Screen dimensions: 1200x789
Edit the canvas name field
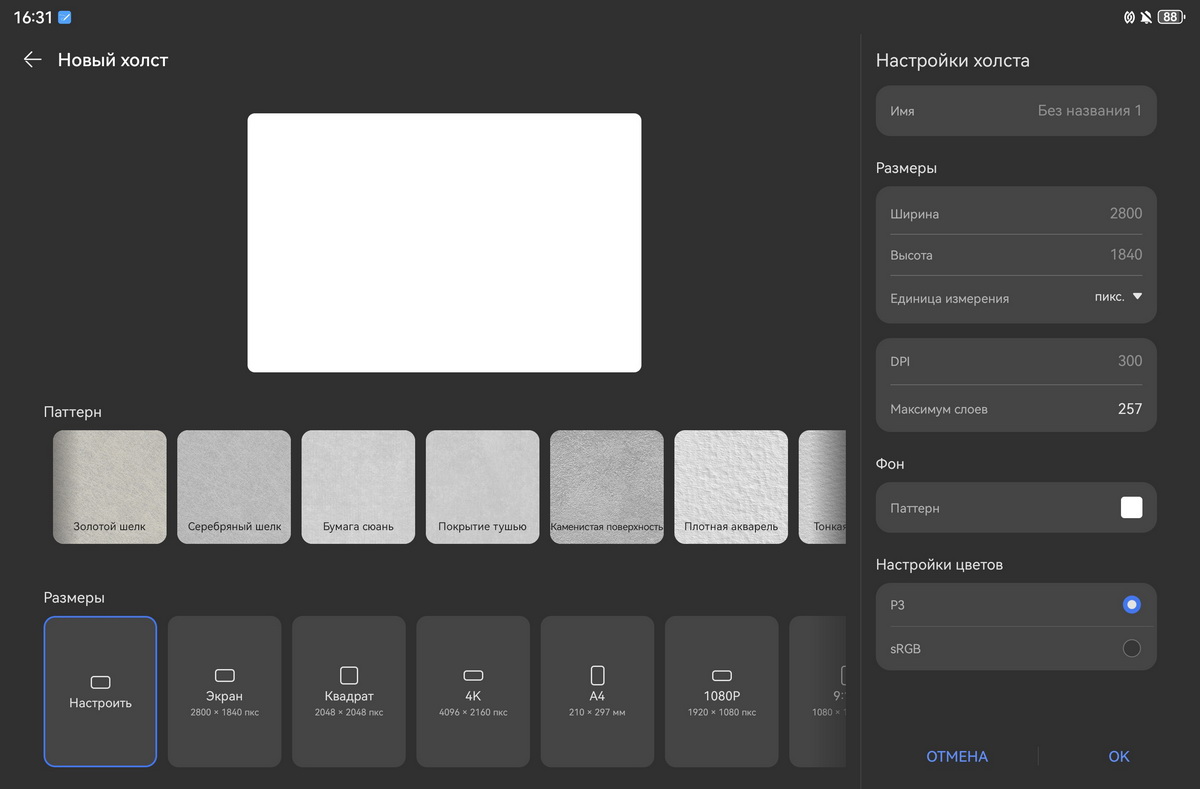[x=1016, y=111]
